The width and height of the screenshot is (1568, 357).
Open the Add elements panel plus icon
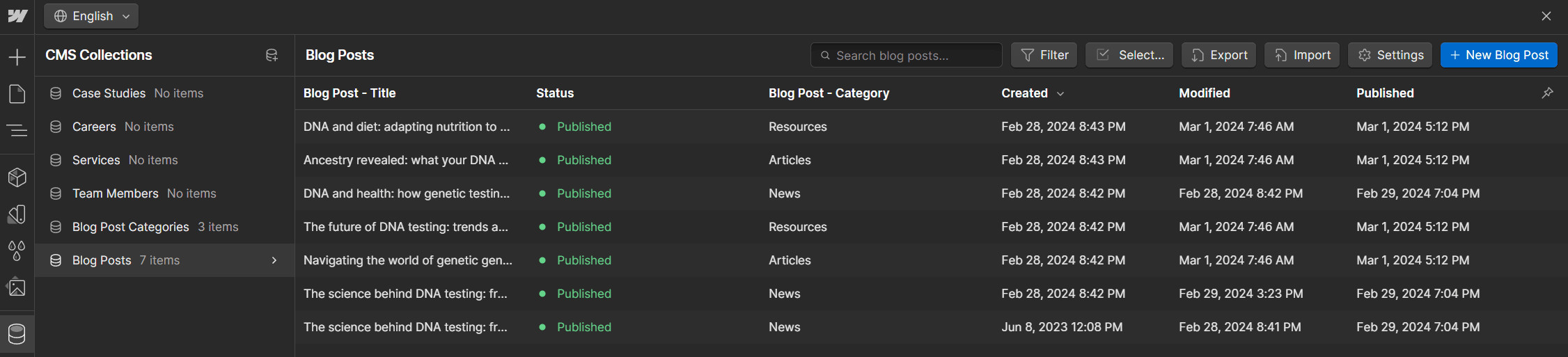point(17,57)
